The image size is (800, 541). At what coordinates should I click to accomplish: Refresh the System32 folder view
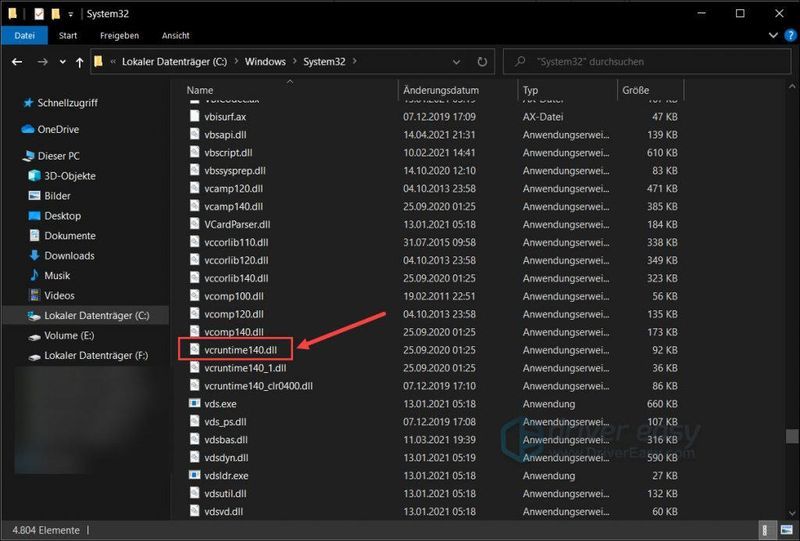pos(482,62)
